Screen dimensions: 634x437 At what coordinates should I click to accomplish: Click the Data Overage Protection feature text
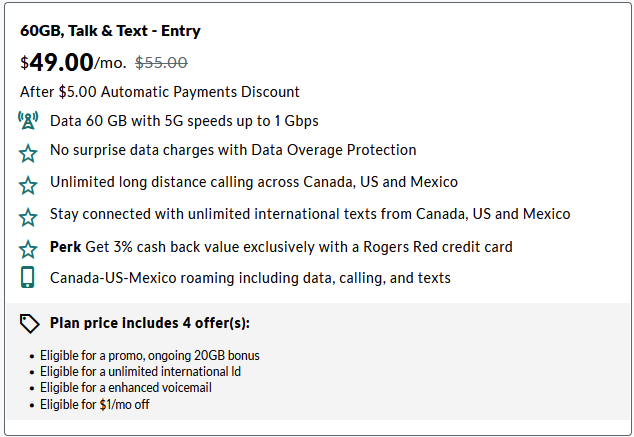(233, 150)
